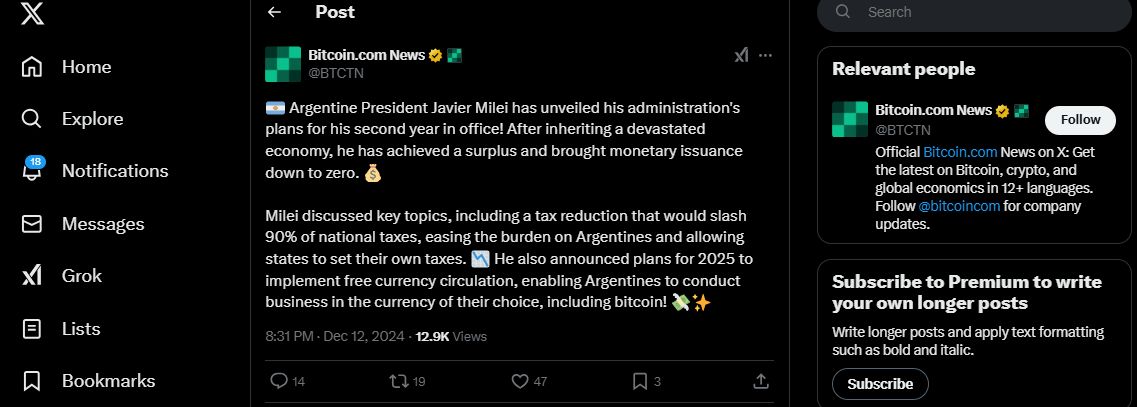Go back using the arrow icon
The height and width of the screenshot is (407, 1137).
274,12
